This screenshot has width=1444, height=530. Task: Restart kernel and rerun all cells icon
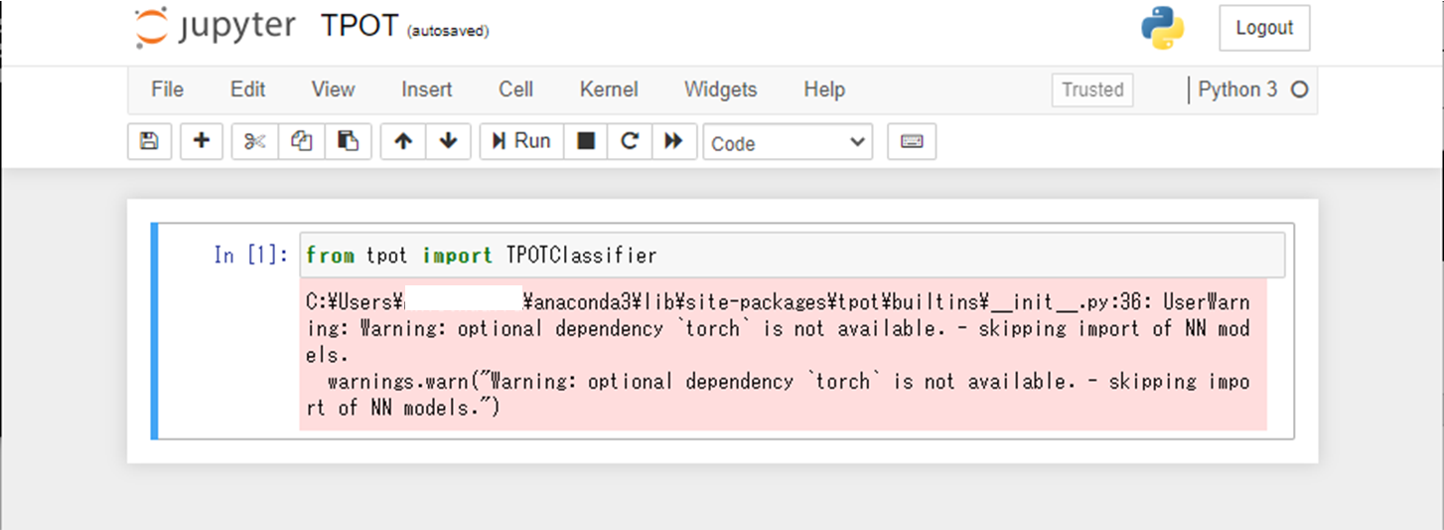(674, 142)
